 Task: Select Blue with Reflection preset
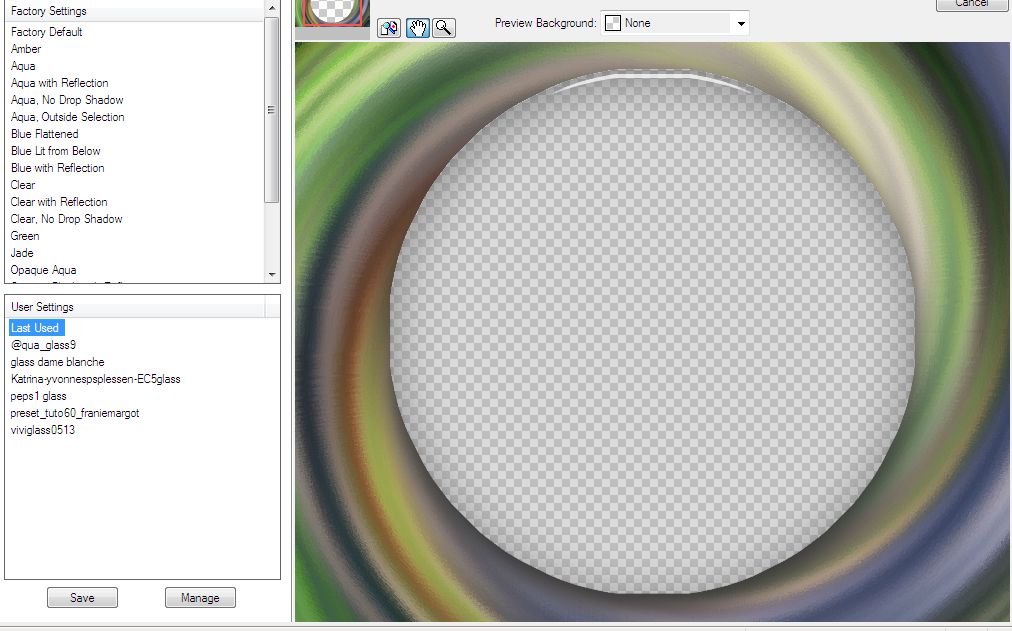[x=57, y=168]
